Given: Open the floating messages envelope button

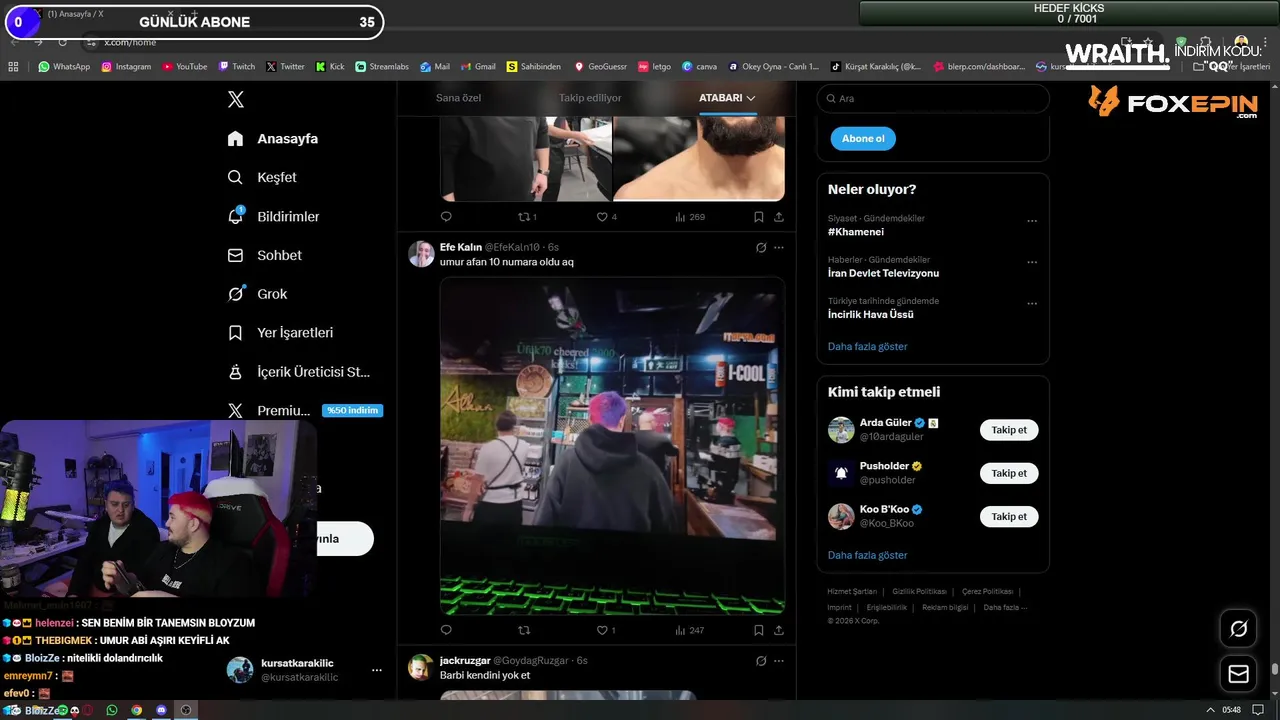Looking at the screenshot, I should tap(1238, 674).
